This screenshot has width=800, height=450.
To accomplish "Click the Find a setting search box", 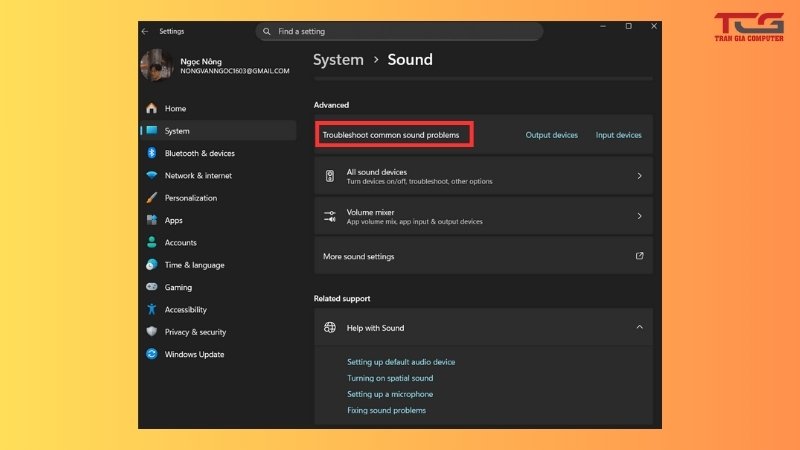I will [x=400, y=31].
